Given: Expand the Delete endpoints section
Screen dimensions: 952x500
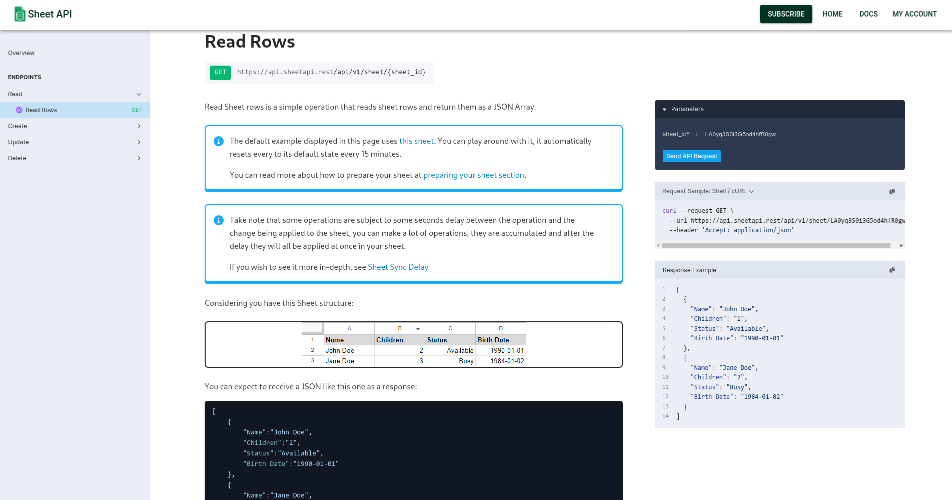Looking at the screenshot, I should click(x=75, y=158).
